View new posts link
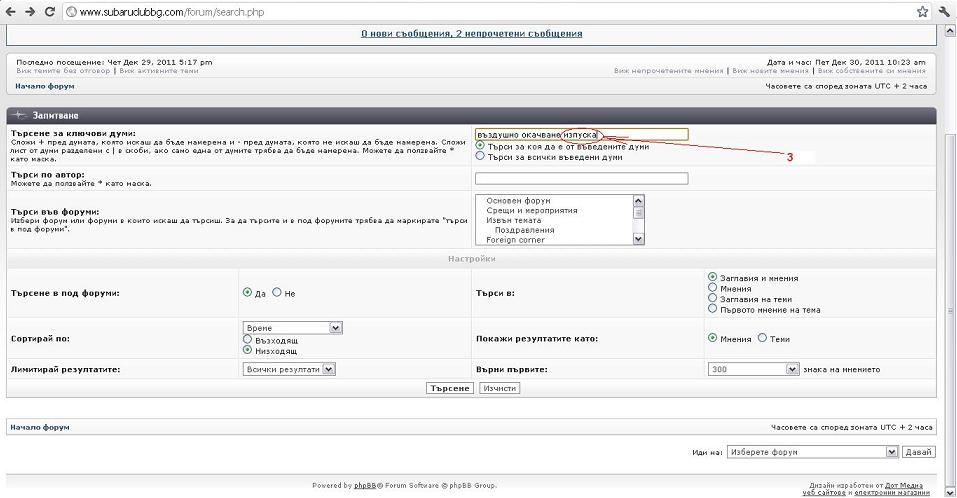The image size is (957, 498). coord(770,71)
